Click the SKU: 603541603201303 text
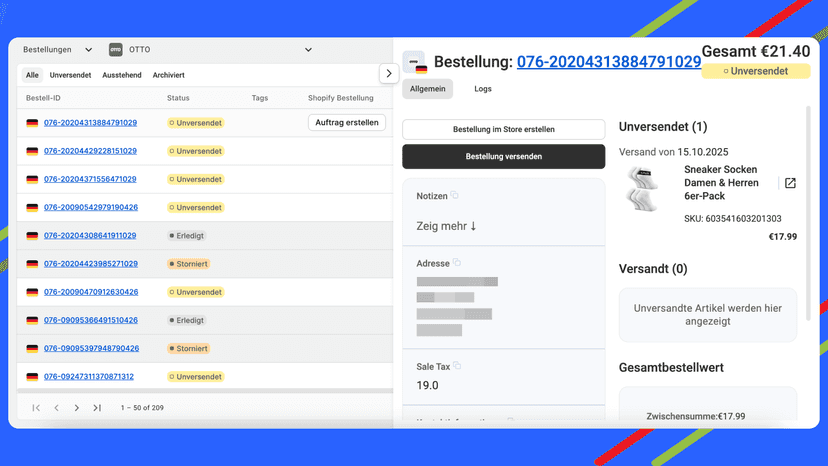 732,219
